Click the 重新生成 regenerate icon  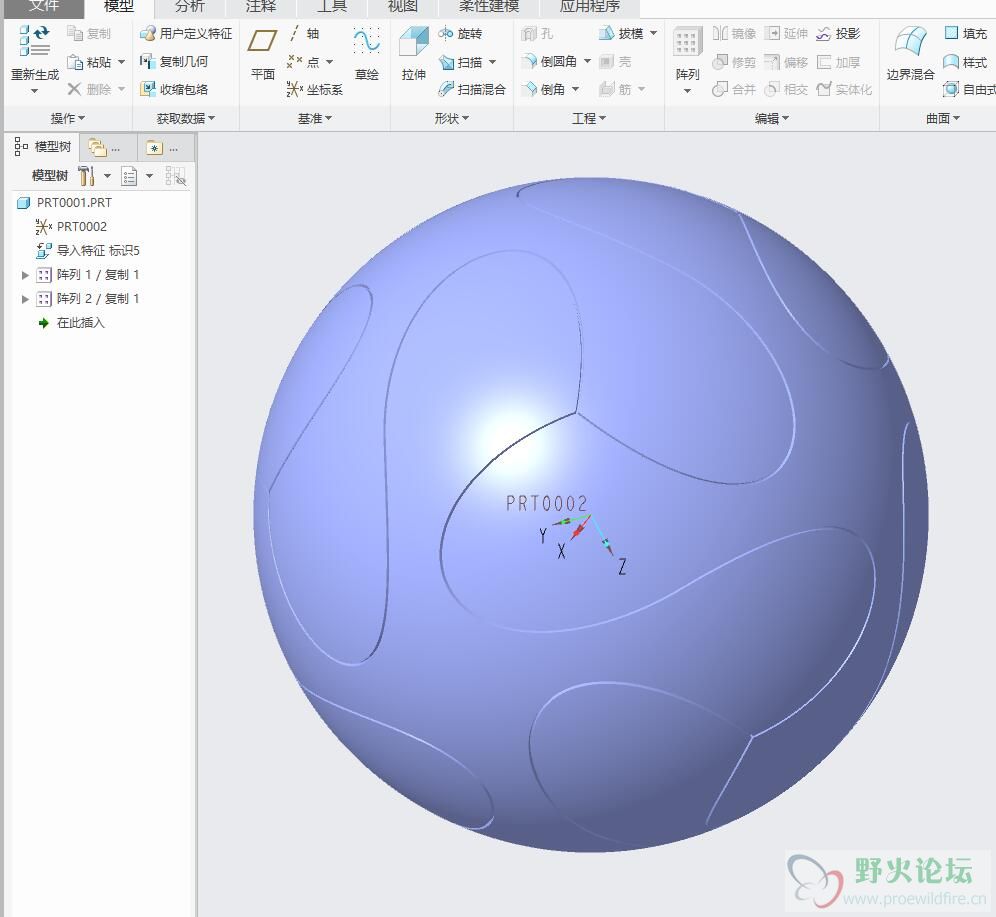click(x=34, y=42)
